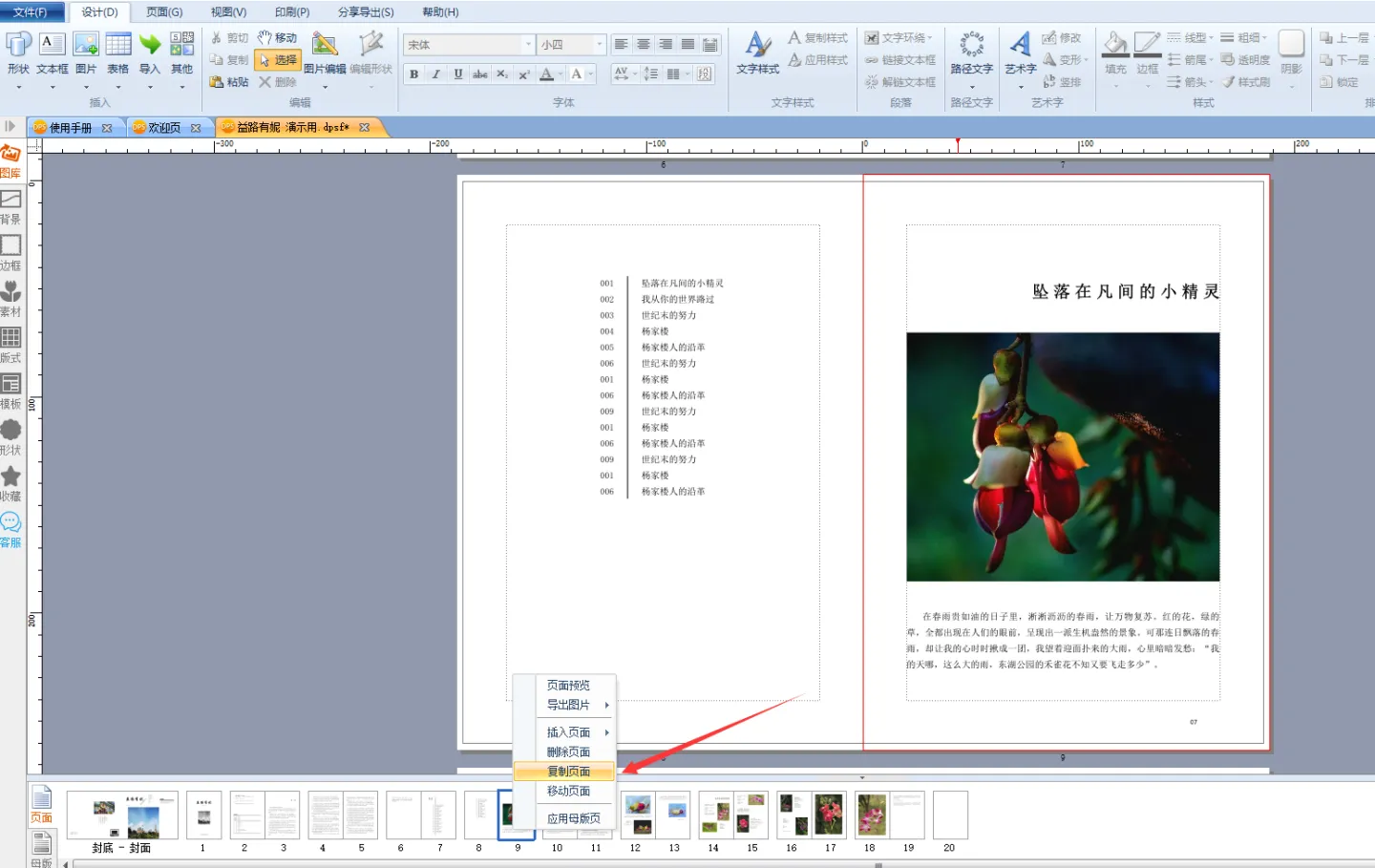Switch the bottom panel to 页面 view
1375x868 pixels.
click(x=41, y=805)
